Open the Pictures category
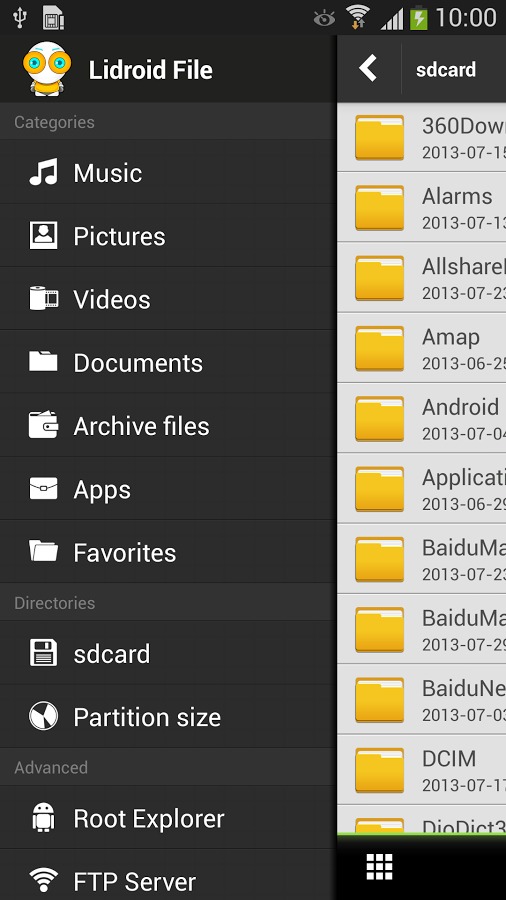Viewport: 506px width, 900px height. click(168, 235)
